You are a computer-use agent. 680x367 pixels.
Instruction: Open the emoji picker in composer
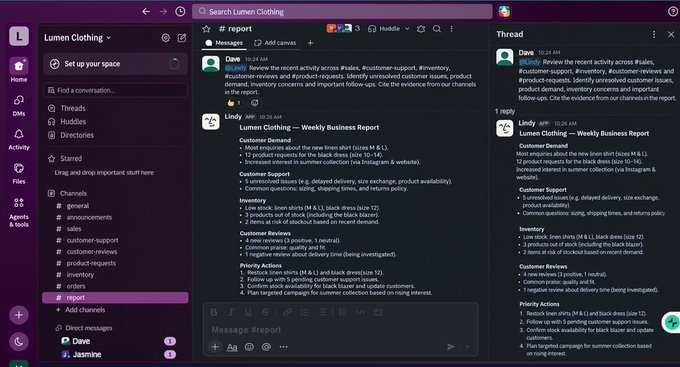[249, 347]
